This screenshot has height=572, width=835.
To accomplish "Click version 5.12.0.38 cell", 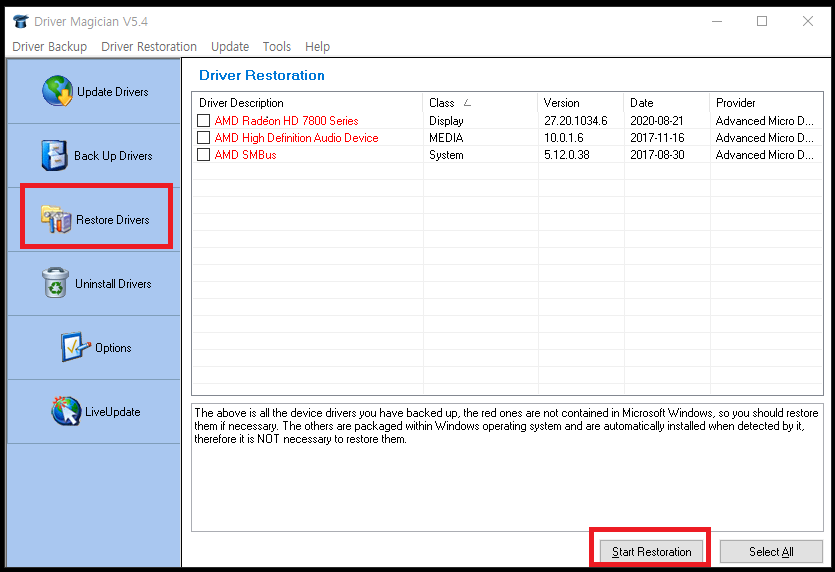I will [567, 155].
